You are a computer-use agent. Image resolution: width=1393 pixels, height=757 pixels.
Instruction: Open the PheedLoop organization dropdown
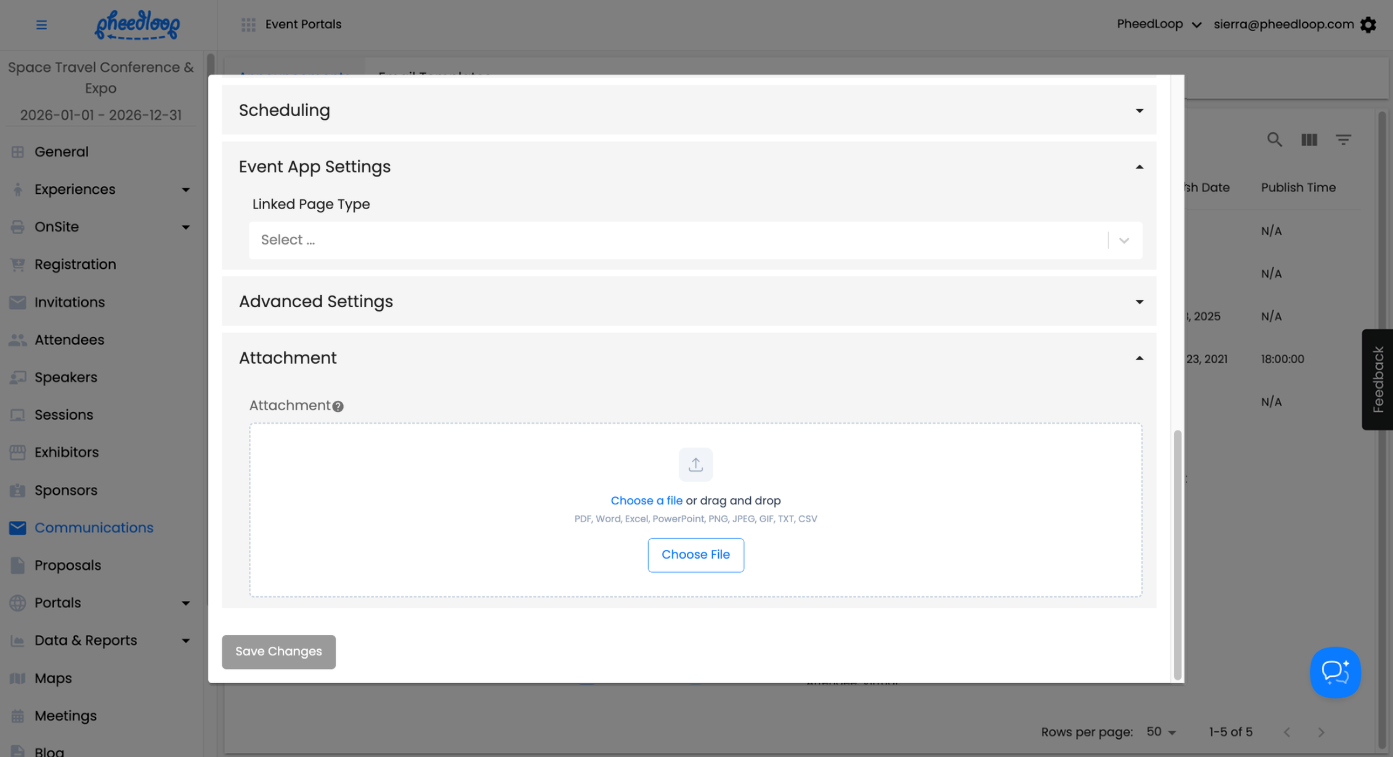click(1159, 25)
